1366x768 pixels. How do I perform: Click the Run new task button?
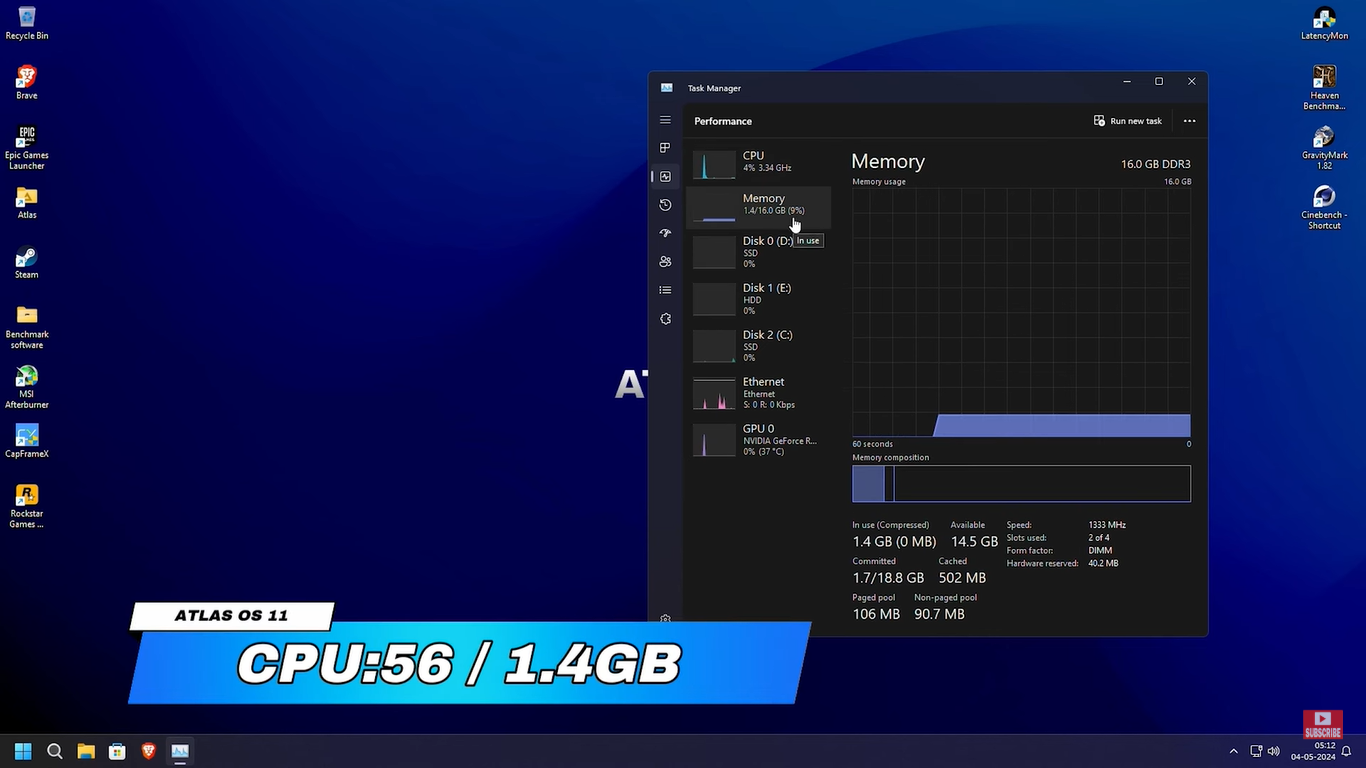[x=1128, y=121]
